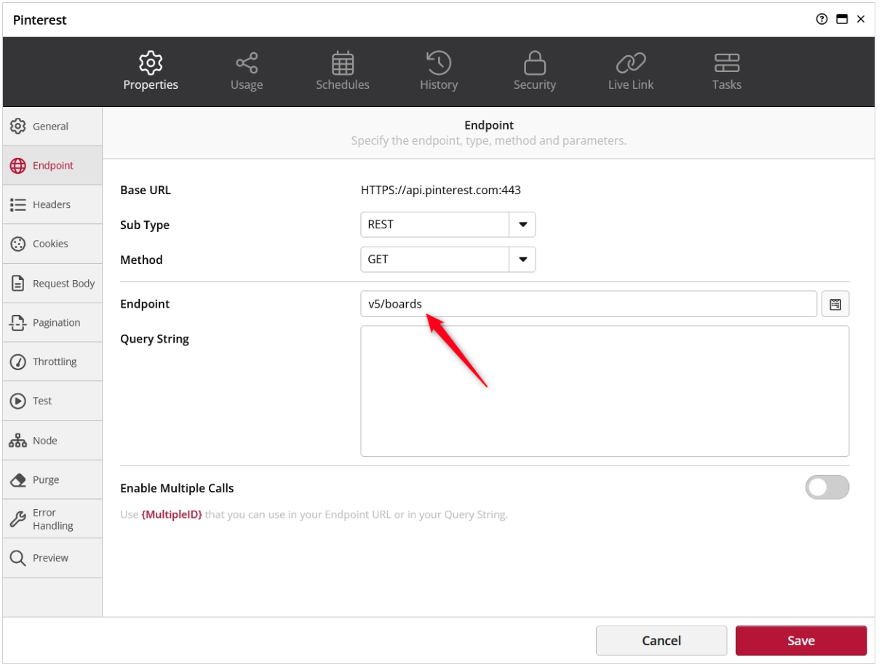Click the HTTPS://api.pinterest.com:443 base URL
Viewport: 880px width, 668px height.
tap(441, 190)
